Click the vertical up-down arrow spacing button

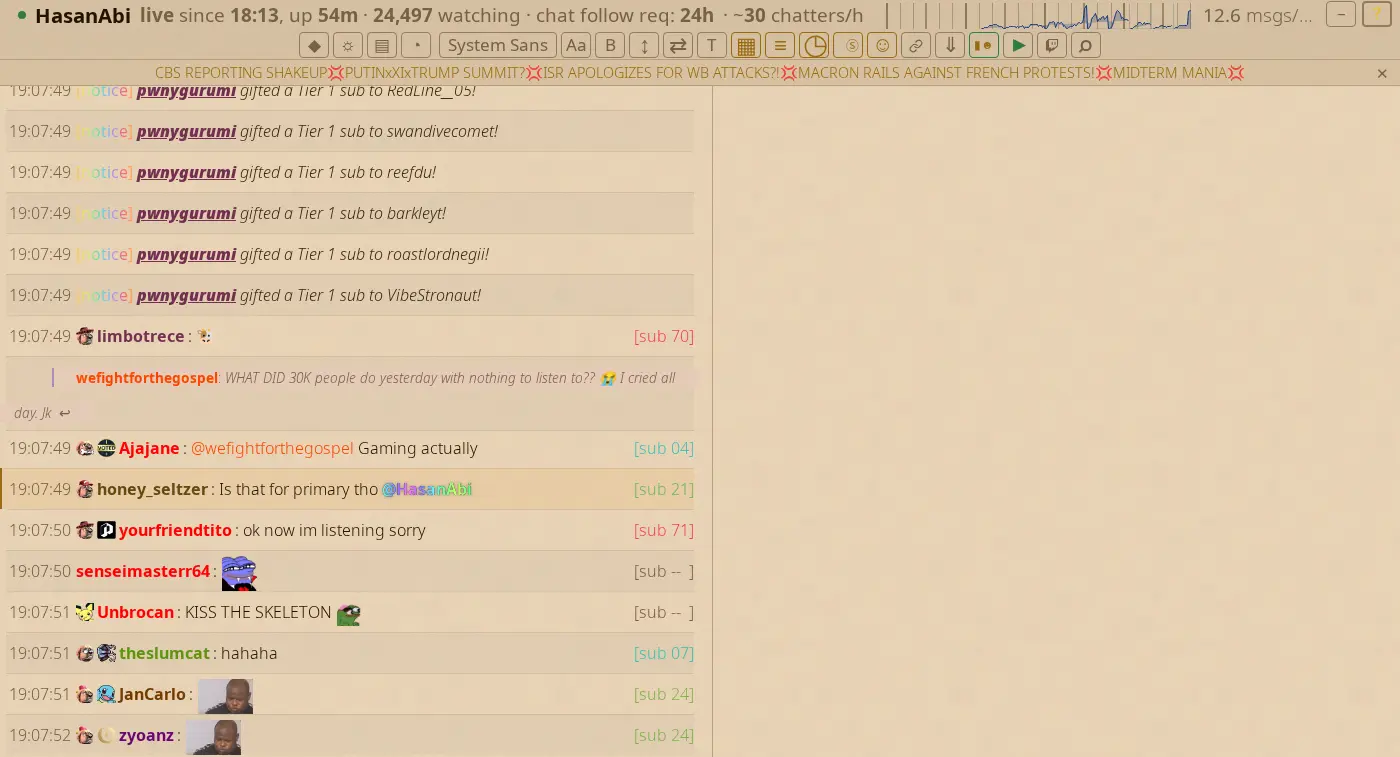644,45
